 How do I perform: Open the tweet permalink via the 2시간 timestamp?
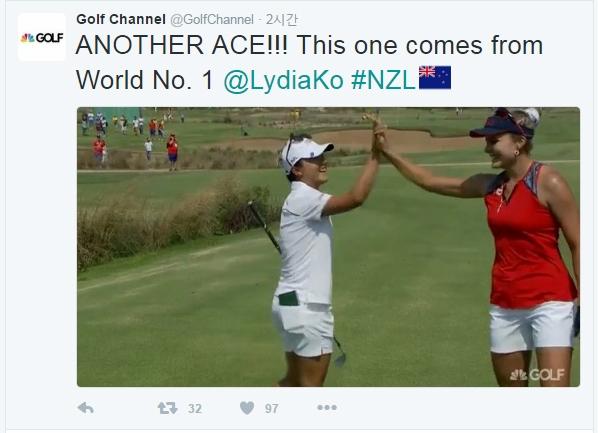tap(281, 20)
